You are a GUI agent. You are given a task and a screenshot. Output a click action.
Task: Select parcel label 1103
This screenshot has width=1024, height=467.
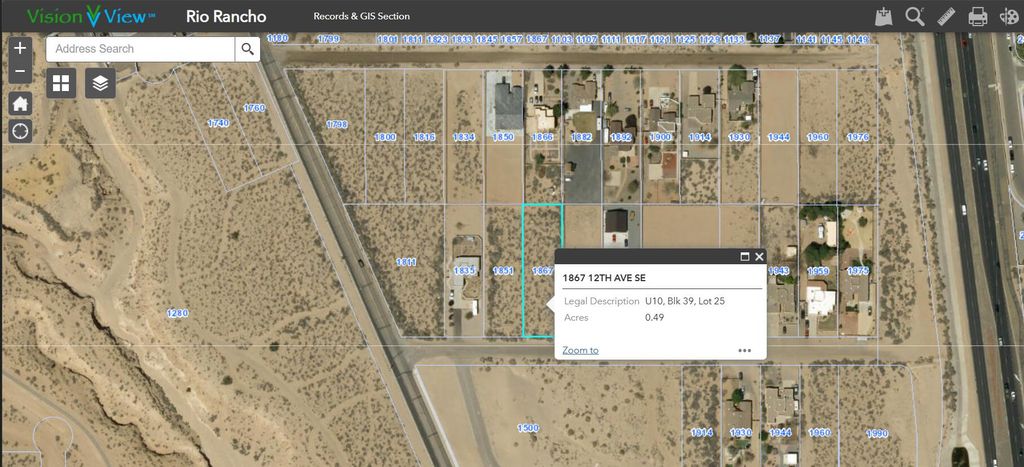click(x=562, y=39)
